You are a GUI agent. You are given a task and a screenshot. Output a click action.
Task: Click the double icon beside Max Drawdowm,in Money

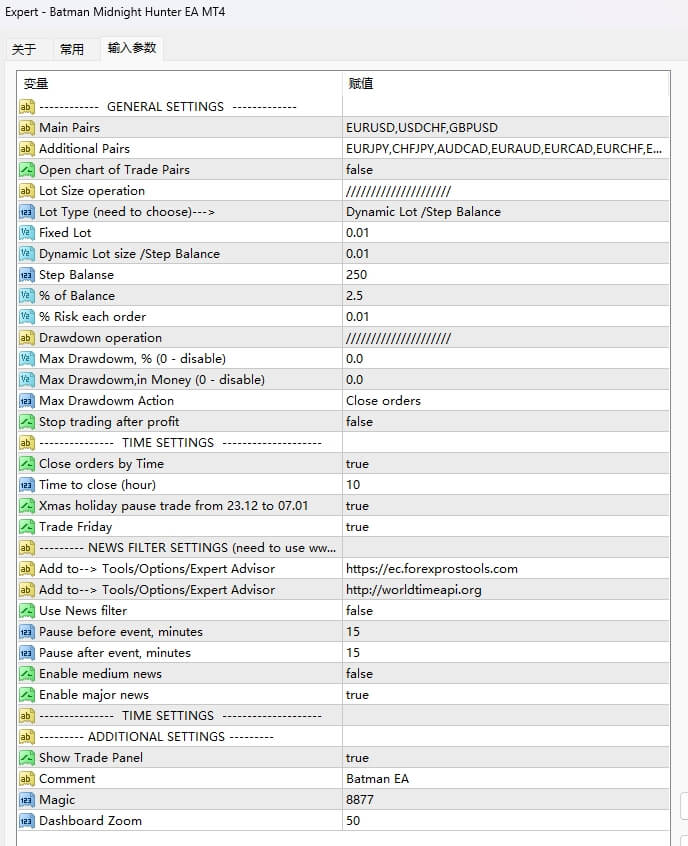click(26, 380)
